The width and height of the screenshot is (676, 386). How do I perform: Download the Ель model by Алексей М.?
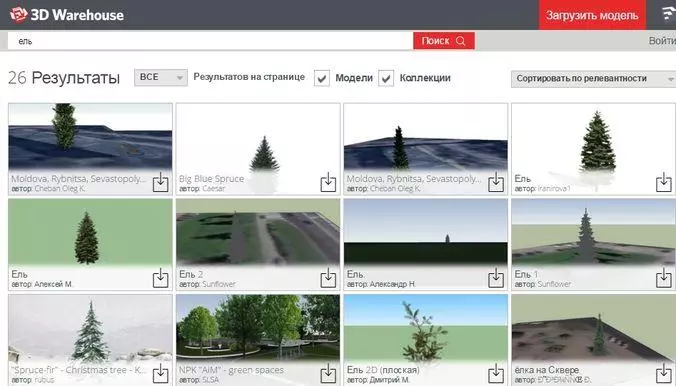pos(160,278)
